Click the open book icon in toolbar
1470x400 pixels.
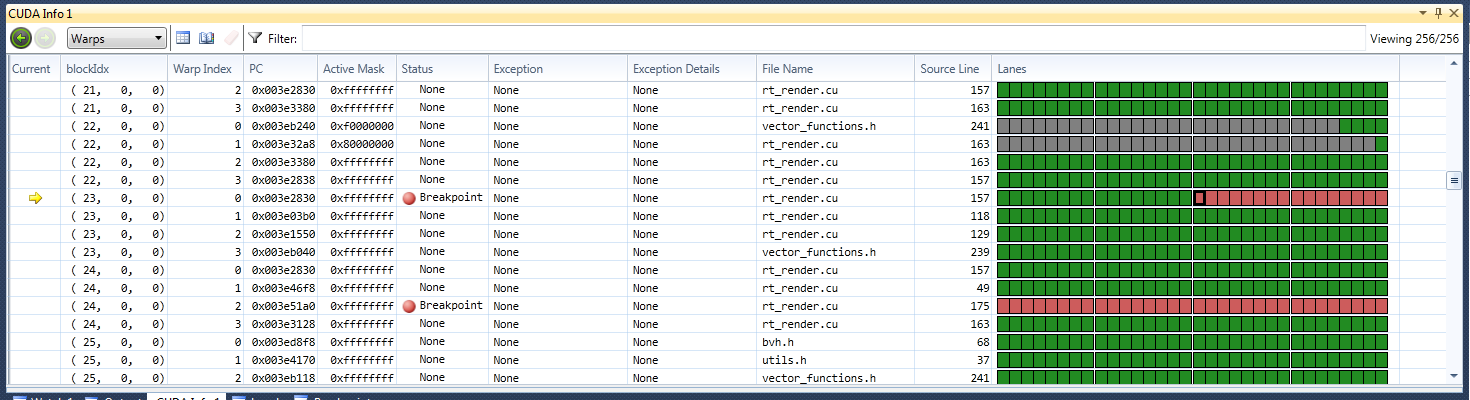point(207,38)
